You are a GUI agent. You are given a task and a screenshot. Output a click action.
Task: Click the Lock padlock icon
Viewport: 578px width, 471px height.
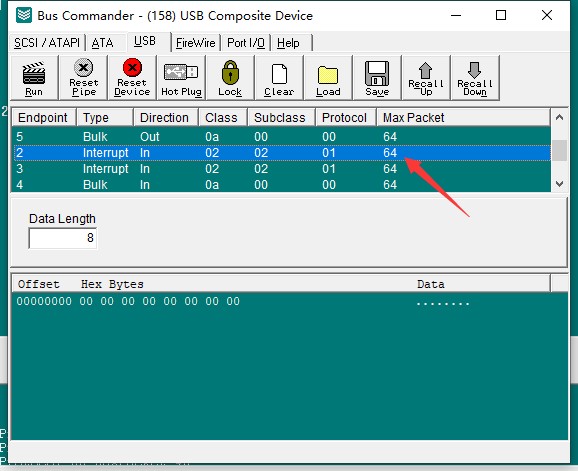click(230, 73)
